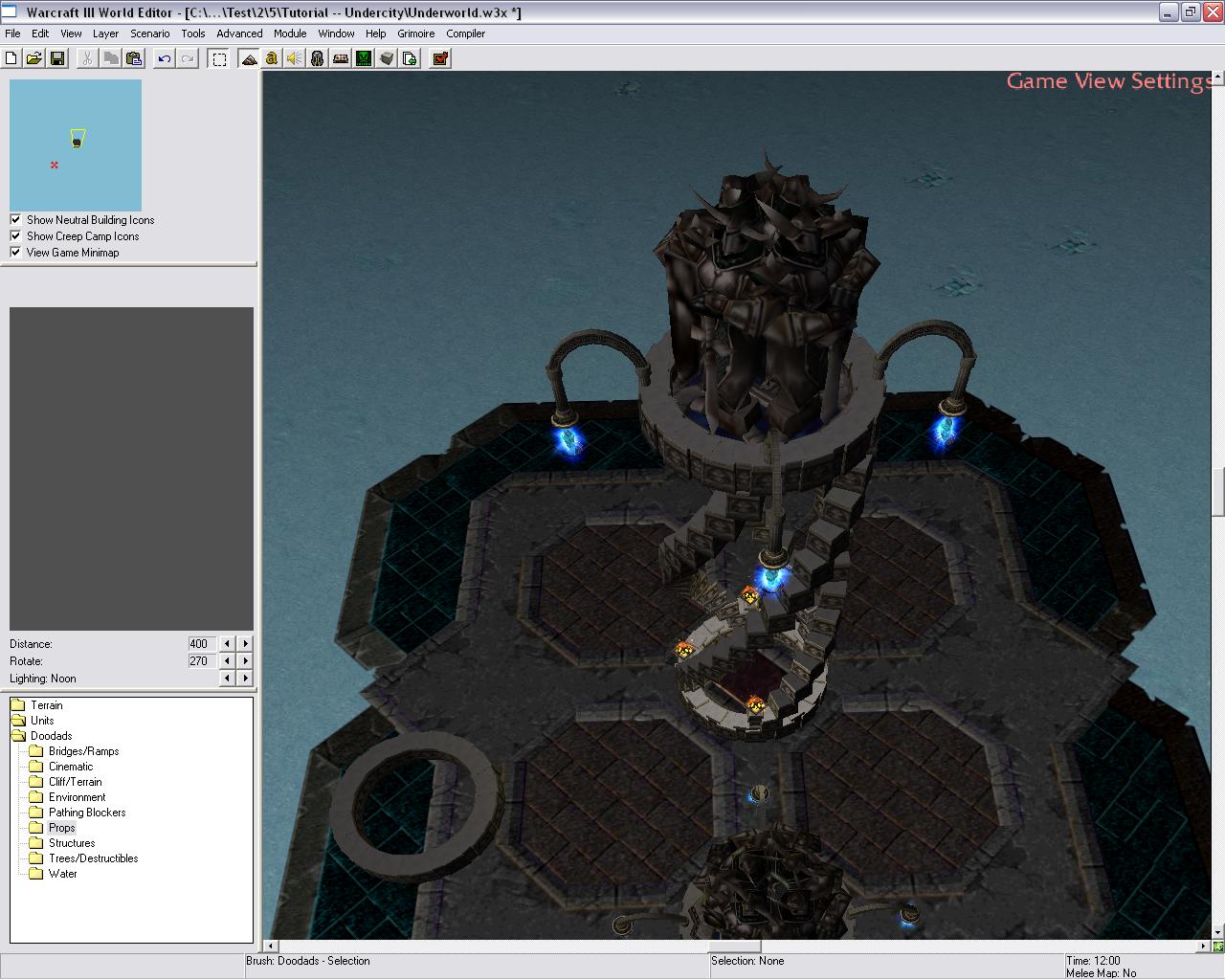The image size is (1225, 980).
Task: Toggle Show Creep Camp Icons checkbox
Action: [x=15, y=236]
